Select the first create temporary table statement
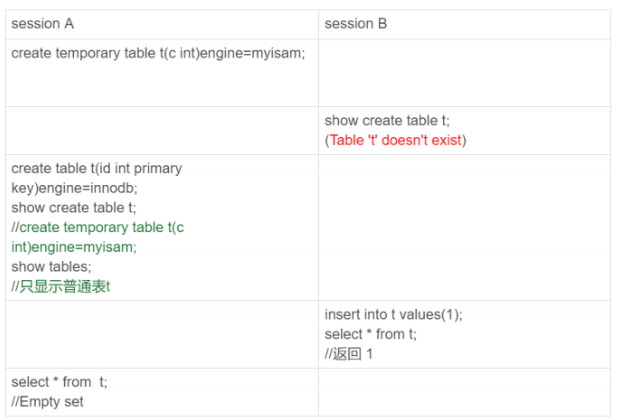This screenshot has width=619, height=420. pos(158,53)
